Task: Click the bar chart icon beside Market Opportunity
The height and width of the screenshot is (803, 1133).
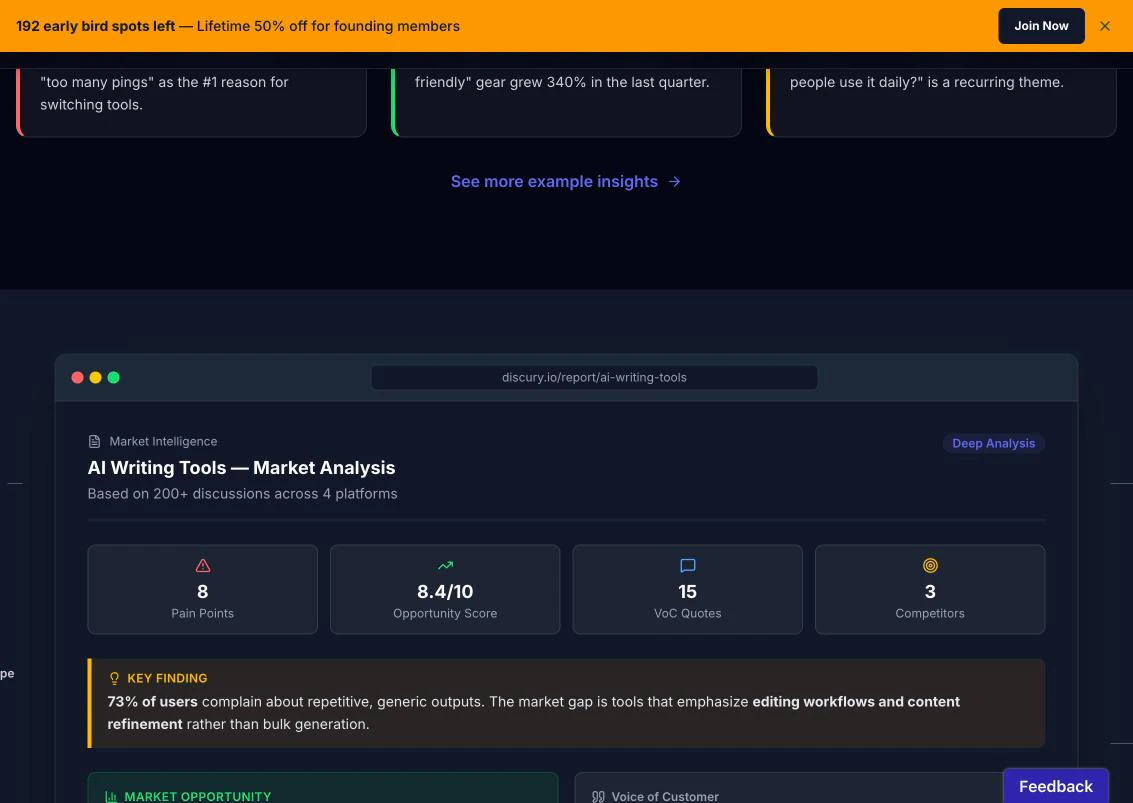Action: coord(111,796)
